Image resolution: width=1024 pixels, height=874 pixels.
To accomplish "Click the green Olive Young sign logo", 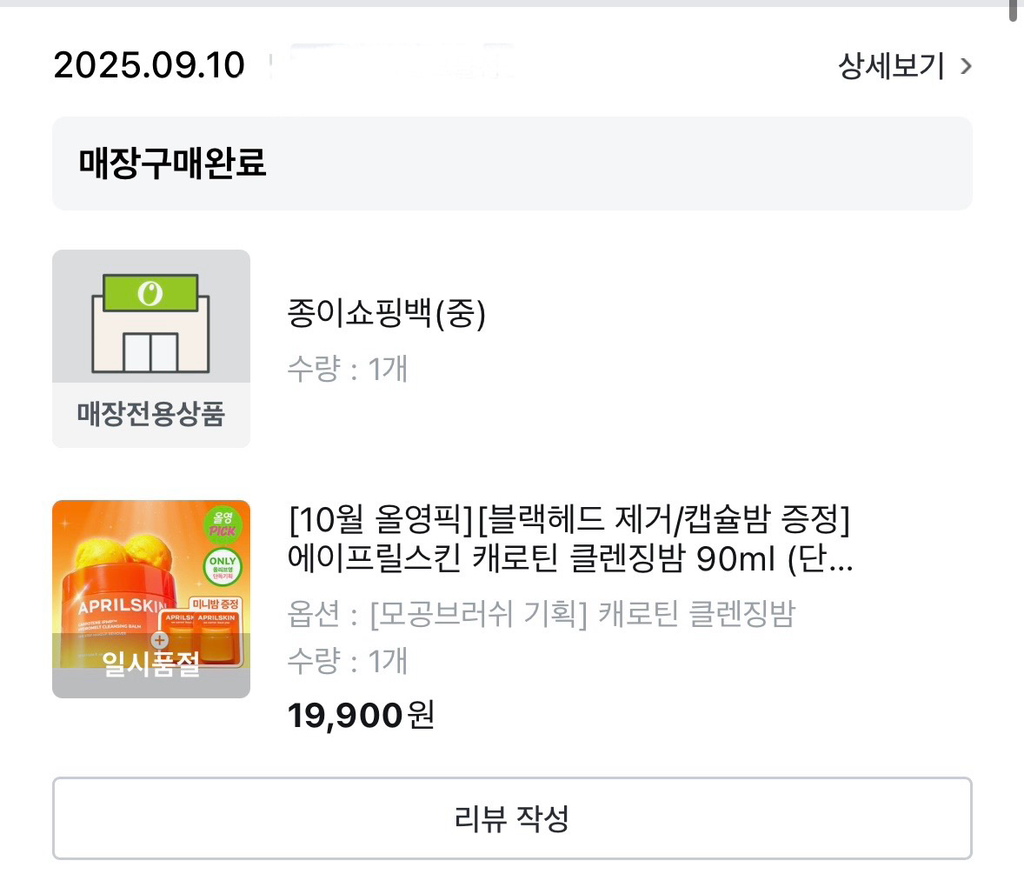I will pyautogui.click(x=151, y=293).
